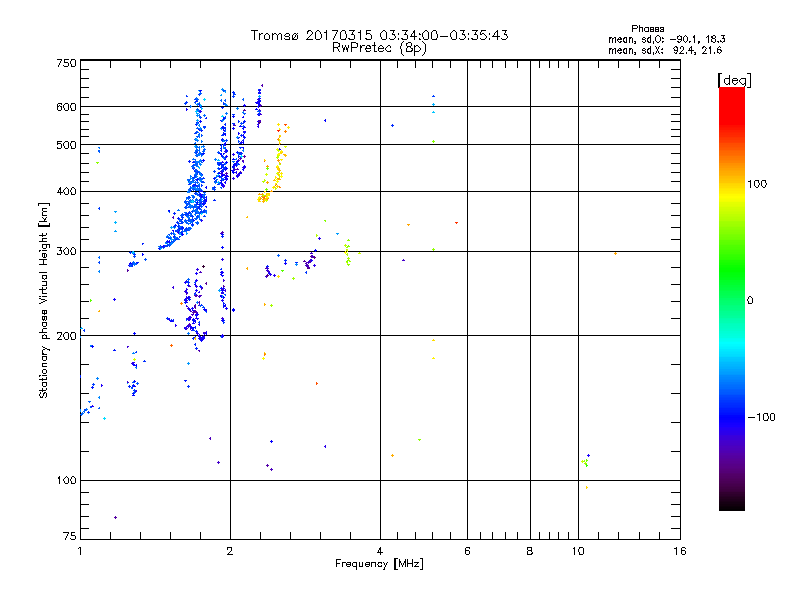800x600 pixels.
Task: Click the '8' x-axis tick label
Action: tap(530, 551)
